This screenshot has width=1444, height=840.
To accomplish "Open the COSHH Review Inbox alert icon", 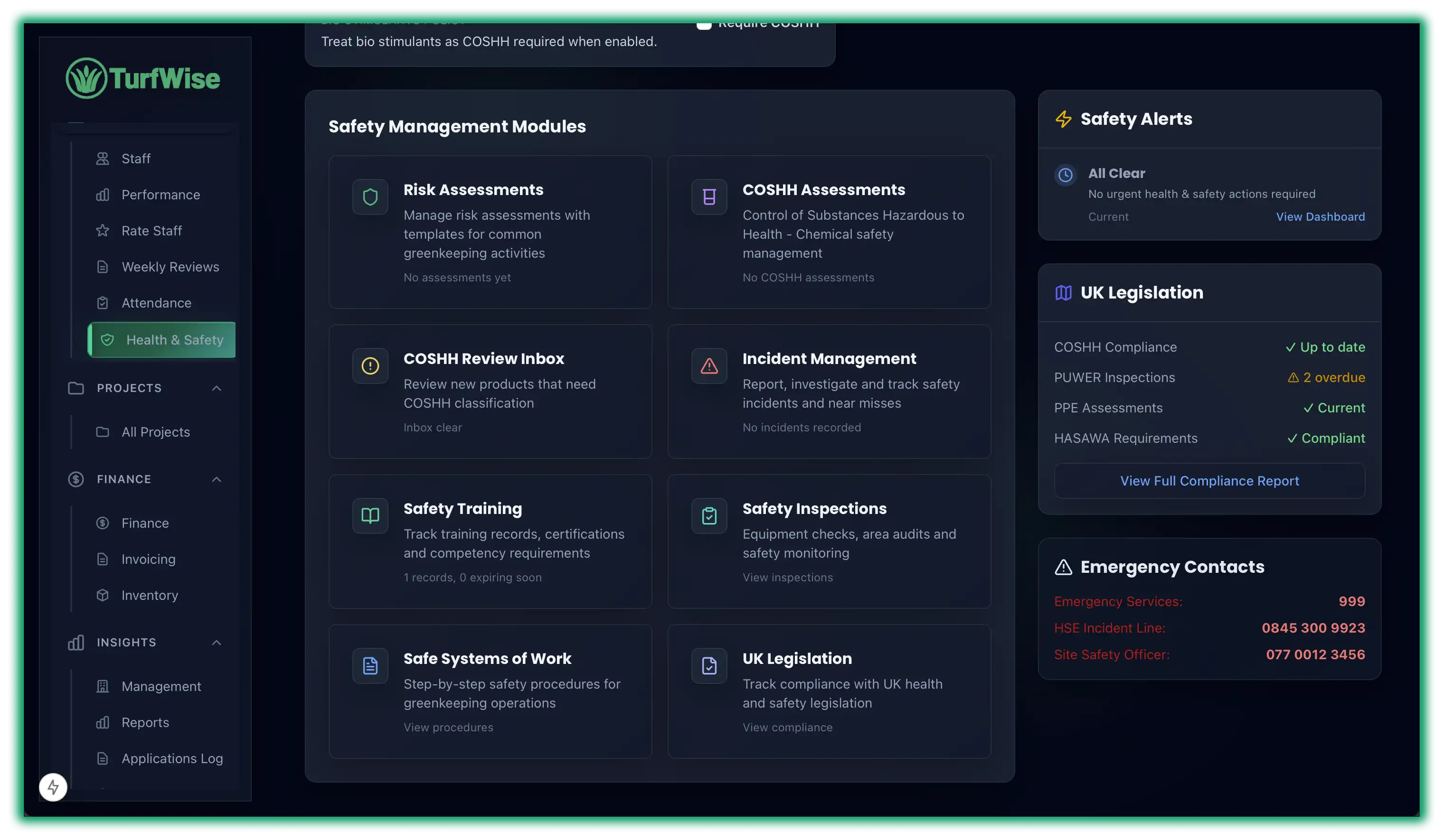I will [x=370, y=365].
